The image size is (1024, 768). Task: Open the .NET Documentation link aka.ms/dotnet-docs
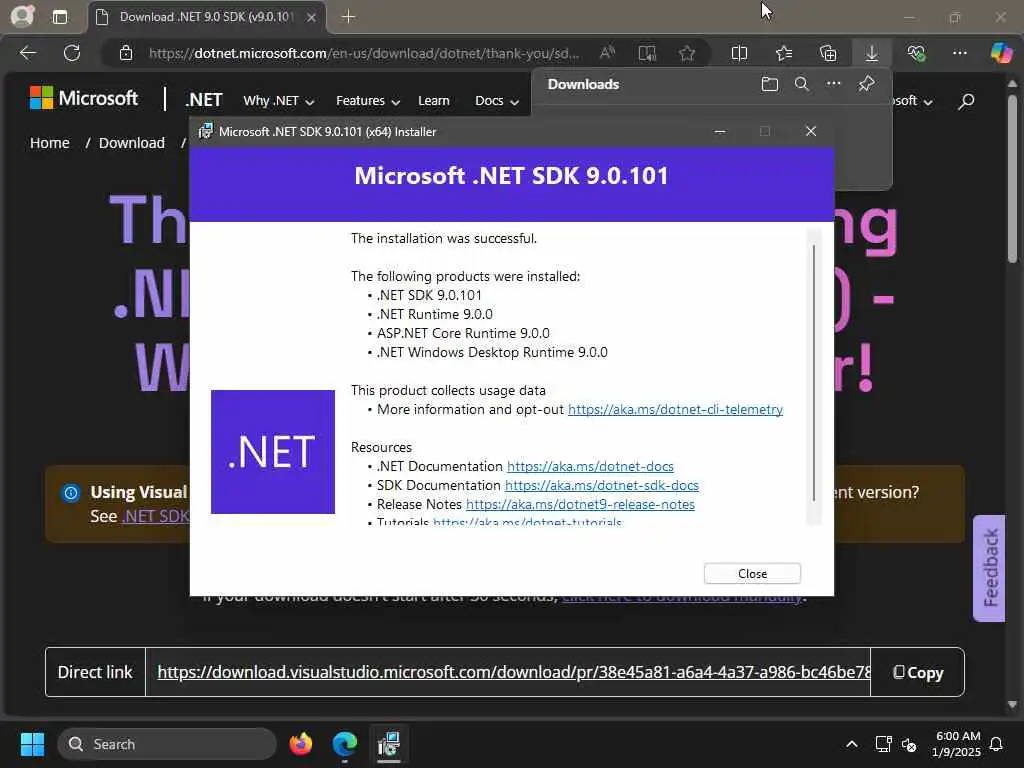click(590, 466)
